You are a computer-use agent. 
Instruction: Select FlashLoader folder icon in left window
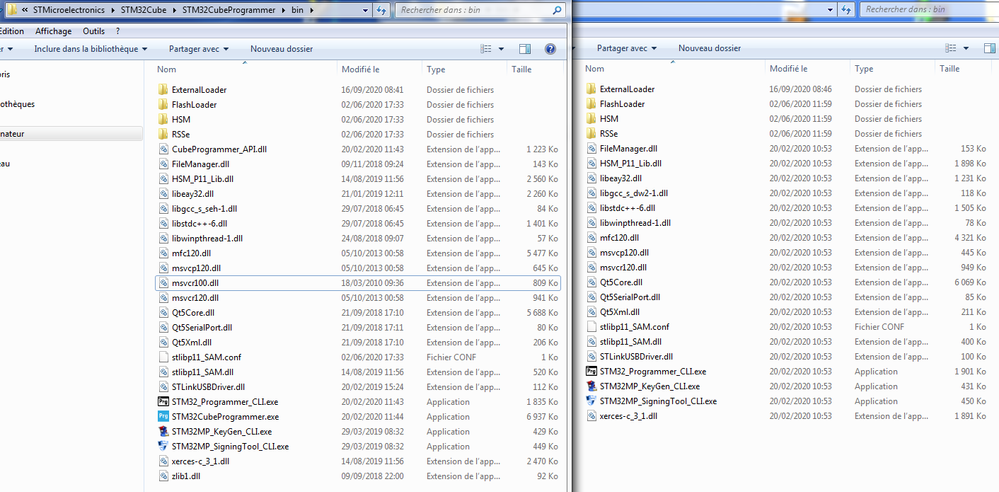162,105
